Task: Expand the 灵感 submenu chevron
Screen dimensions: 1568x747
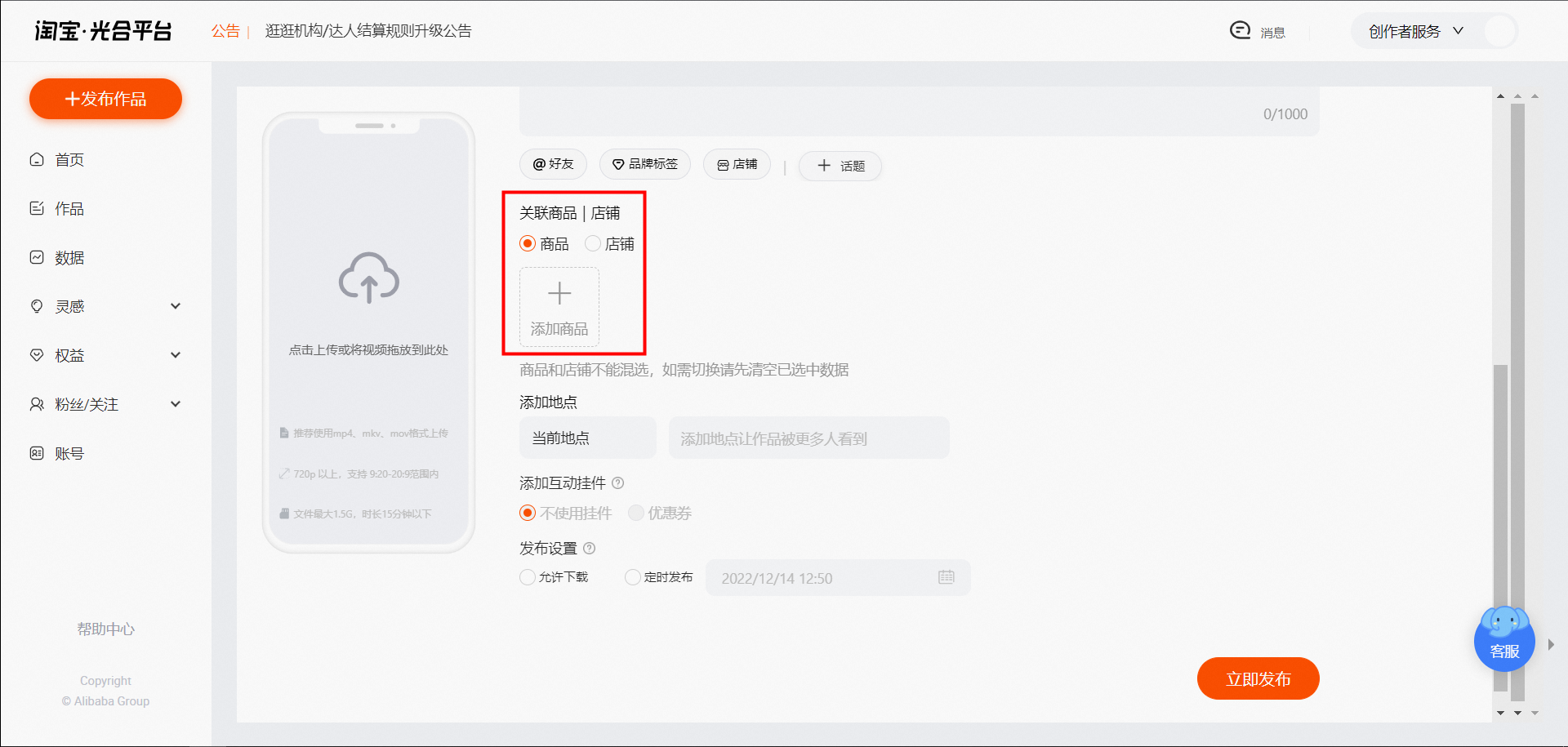Action: point(176,306)
